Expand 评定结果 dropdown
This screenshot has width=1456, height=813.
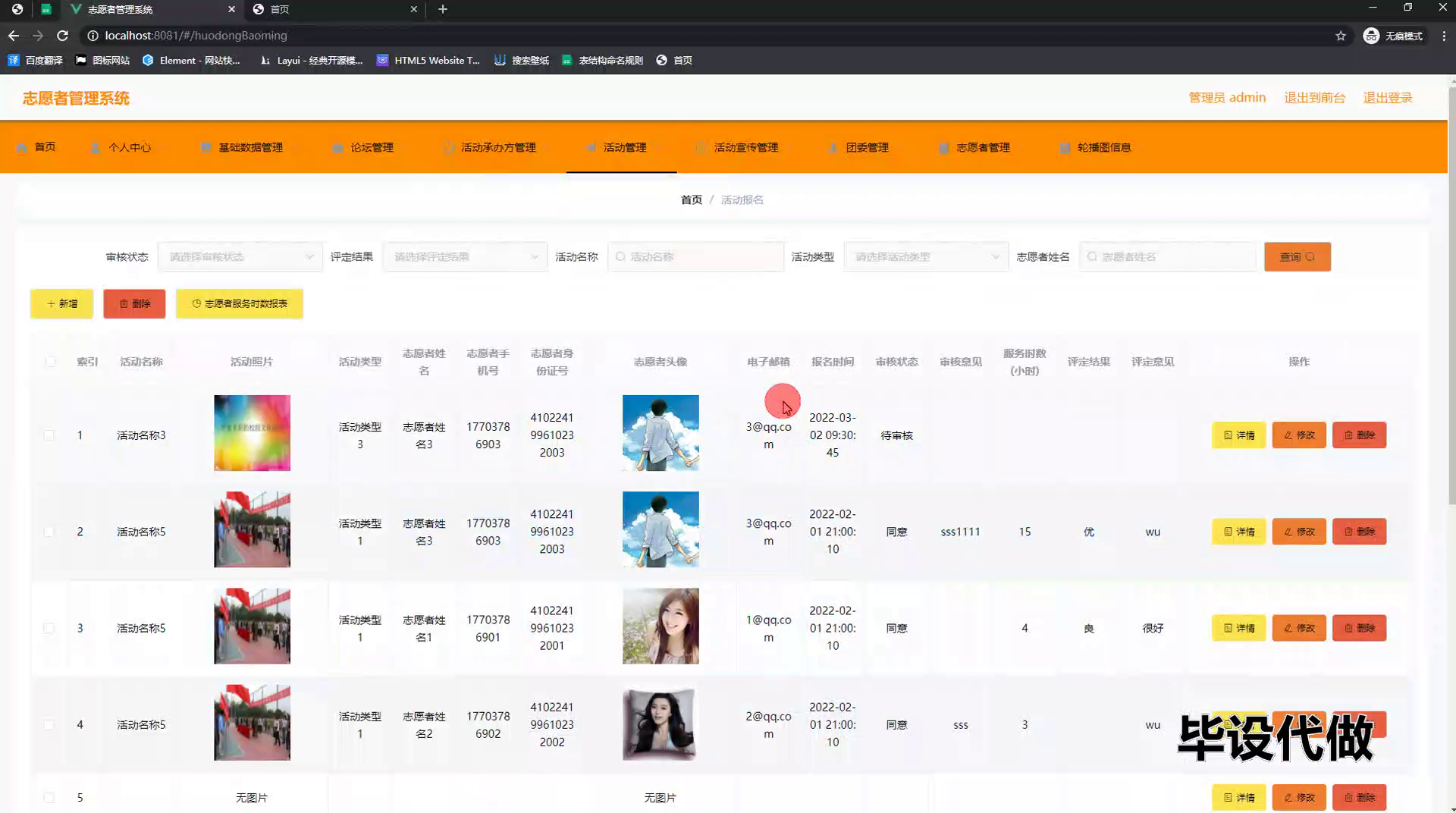pos(465,257)
